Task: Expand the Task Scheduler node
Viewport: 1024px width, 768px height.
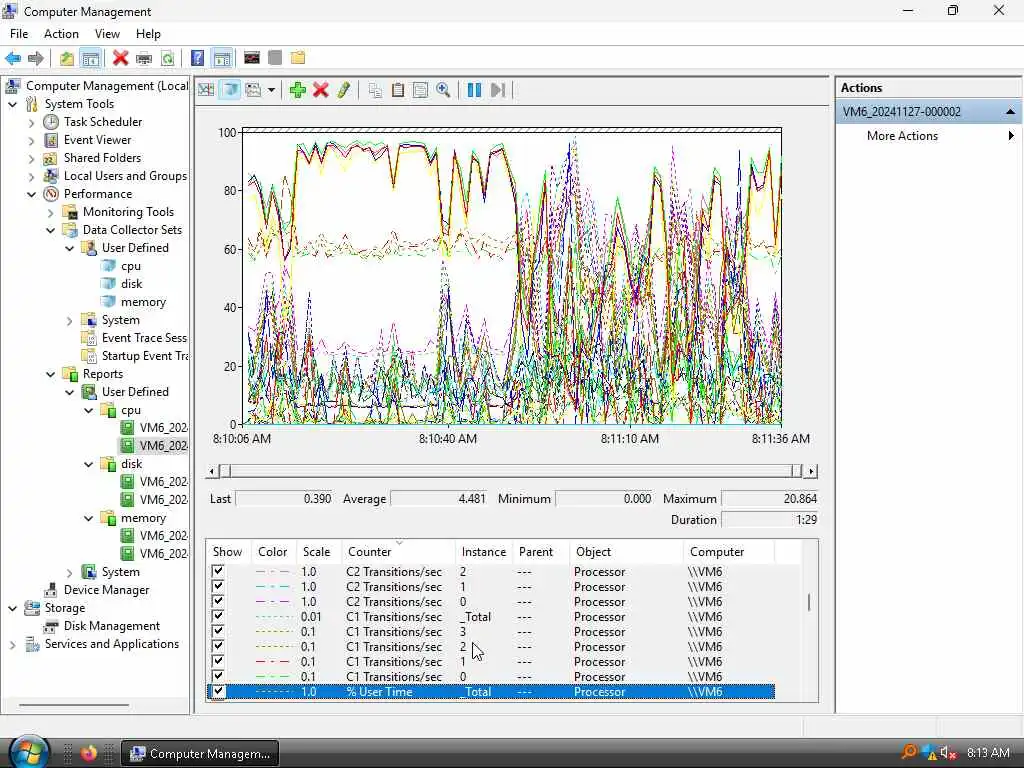Action: click(31, 122)
